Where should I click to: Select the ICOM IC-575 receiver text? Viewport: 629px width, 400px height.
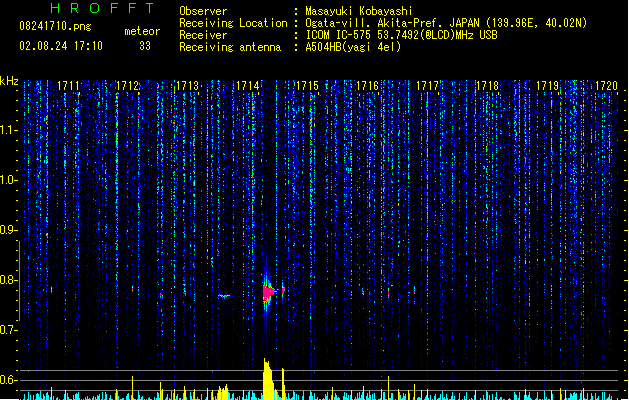click(401, 35)
